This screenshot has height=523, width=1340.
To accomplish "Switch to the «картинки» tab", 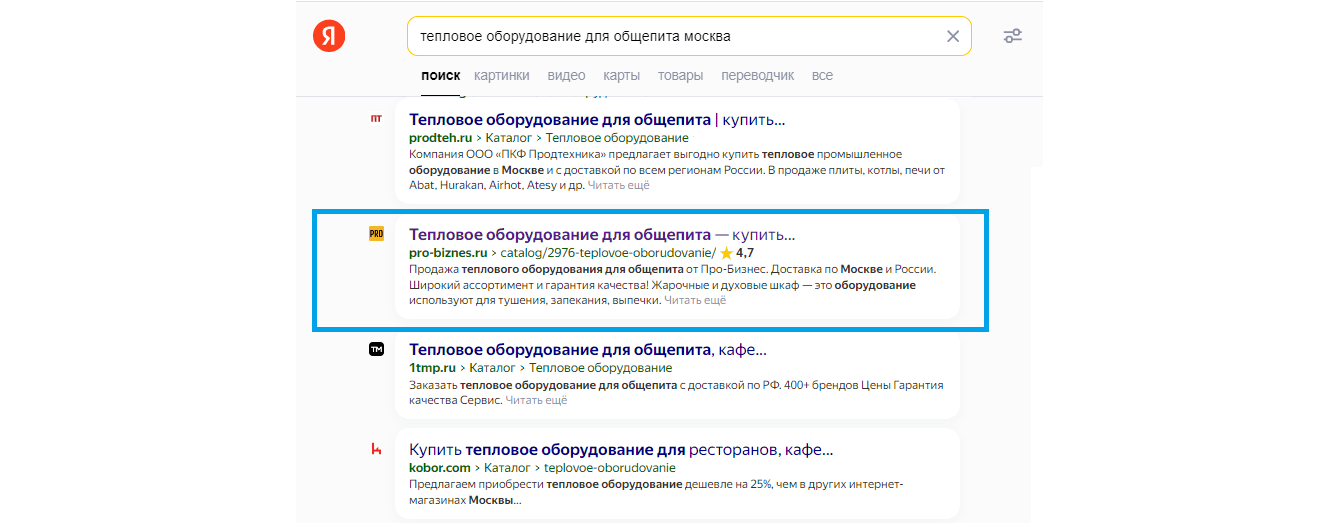I will [502, 75].
